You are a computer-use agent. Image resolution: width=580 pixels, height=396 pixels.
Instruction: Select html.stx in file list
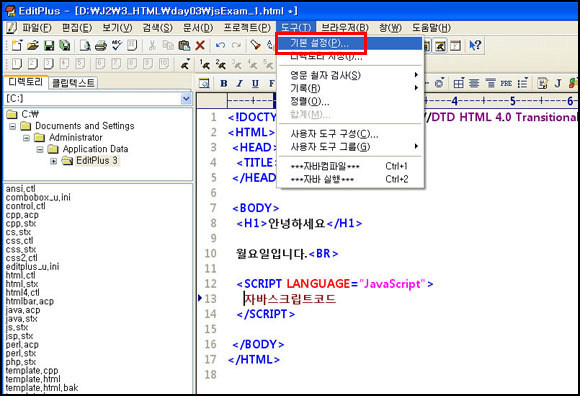[x=22, y=284]
